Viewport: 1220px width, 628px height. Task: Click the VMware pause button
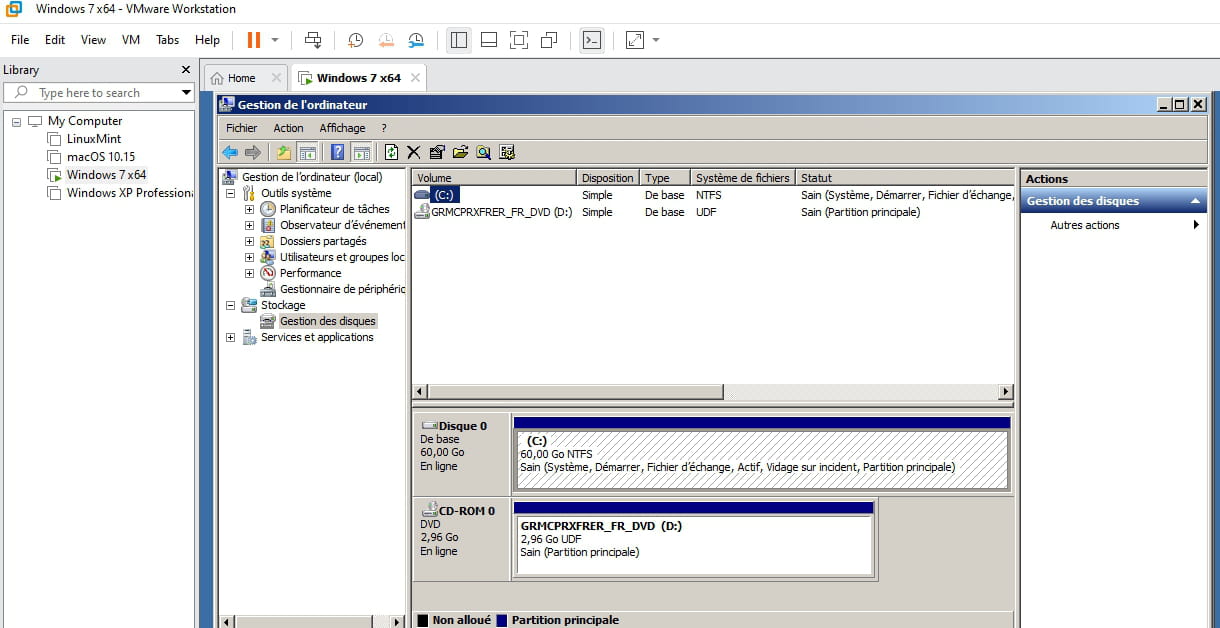tap(254, 40)
